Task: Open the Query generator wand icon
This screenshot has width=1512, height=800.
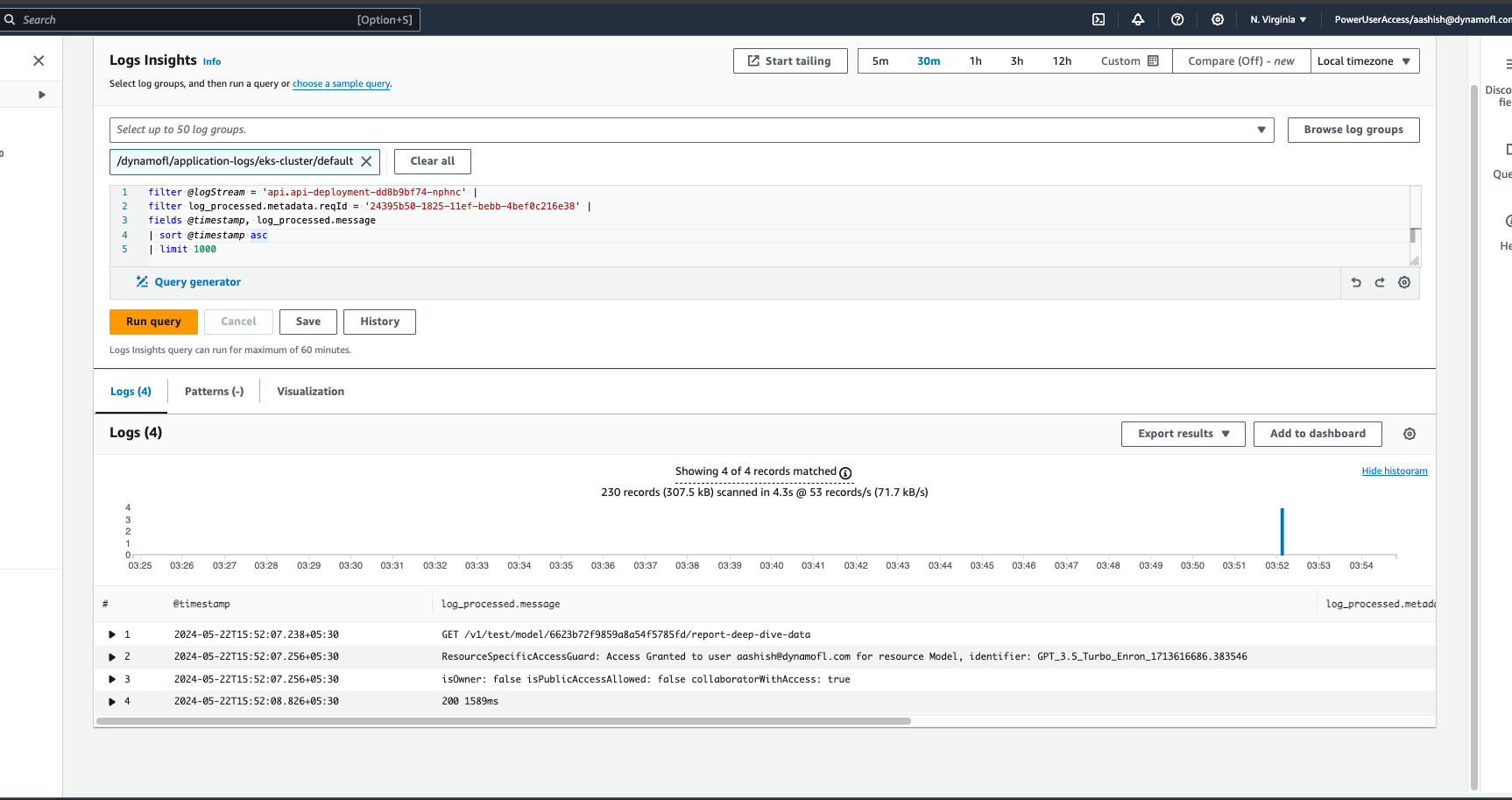Action: [x=142, y=282]
